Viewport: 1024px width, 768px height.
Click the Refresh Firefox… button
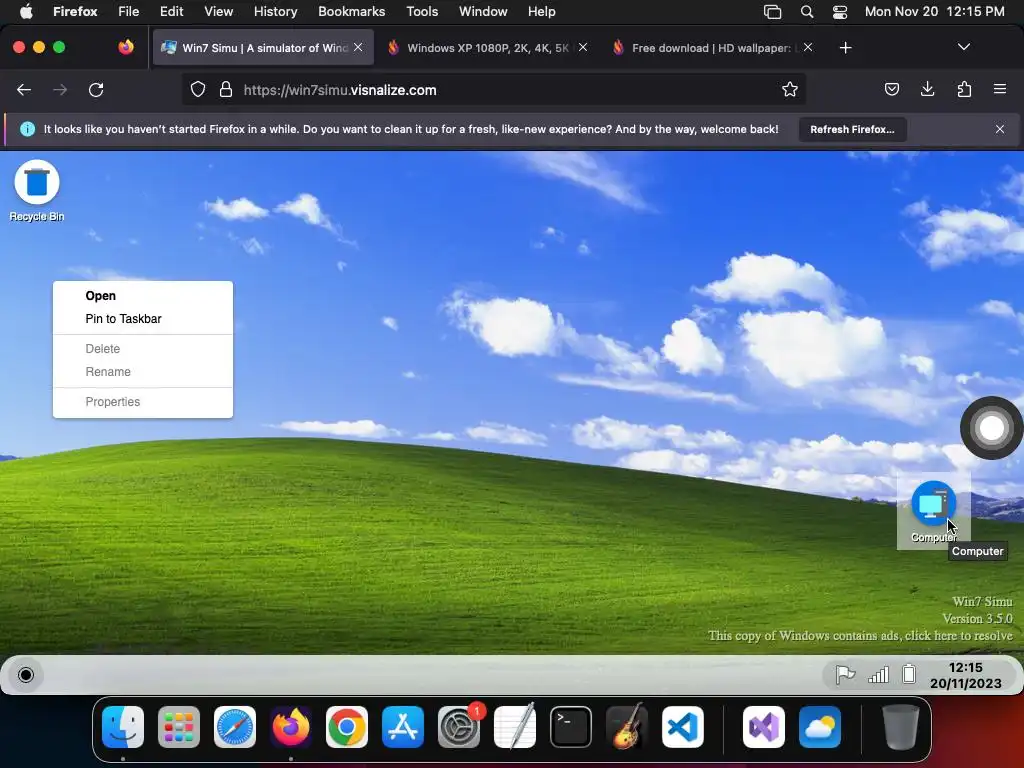click(x=852, y=129)
